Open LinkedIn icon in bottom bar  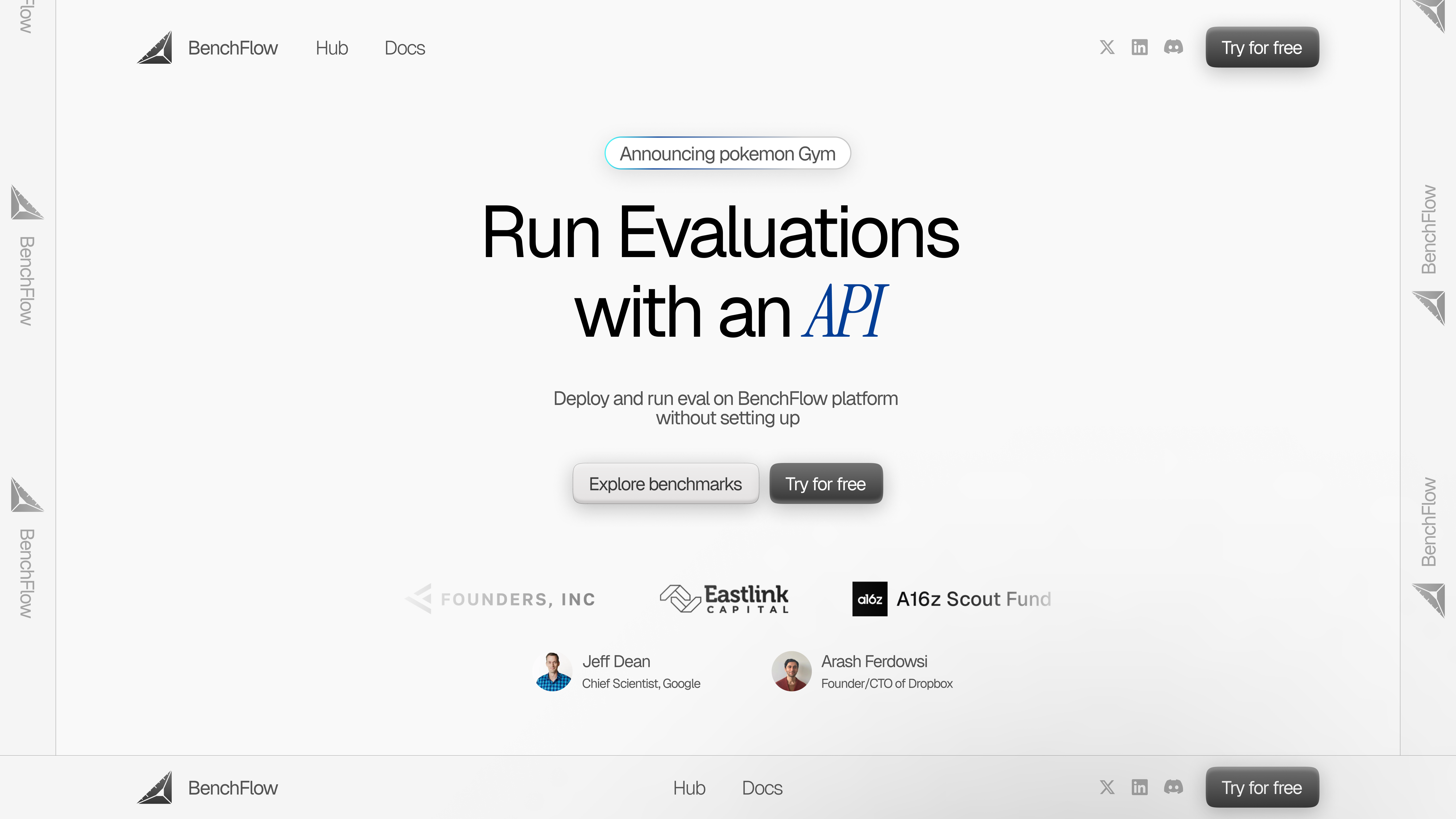point(1139,787)
